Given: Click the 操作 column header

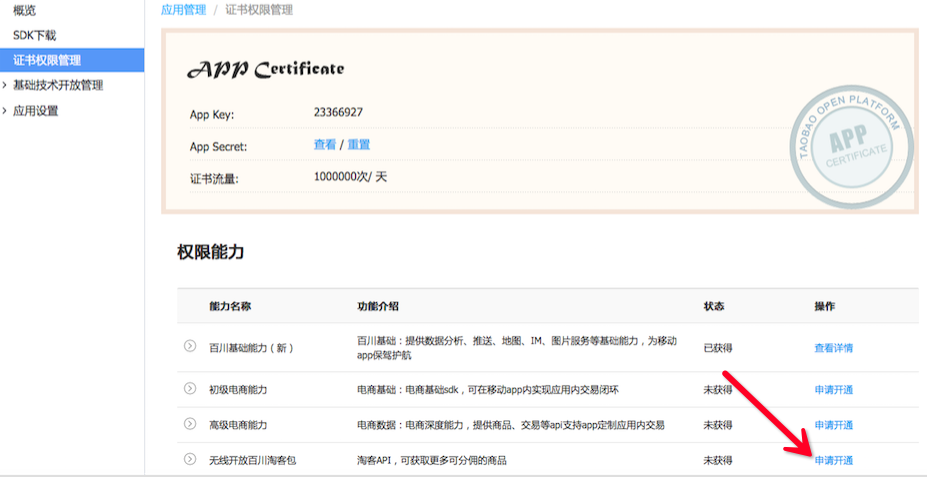Looking at the screenshot, I should click(825, 306).
